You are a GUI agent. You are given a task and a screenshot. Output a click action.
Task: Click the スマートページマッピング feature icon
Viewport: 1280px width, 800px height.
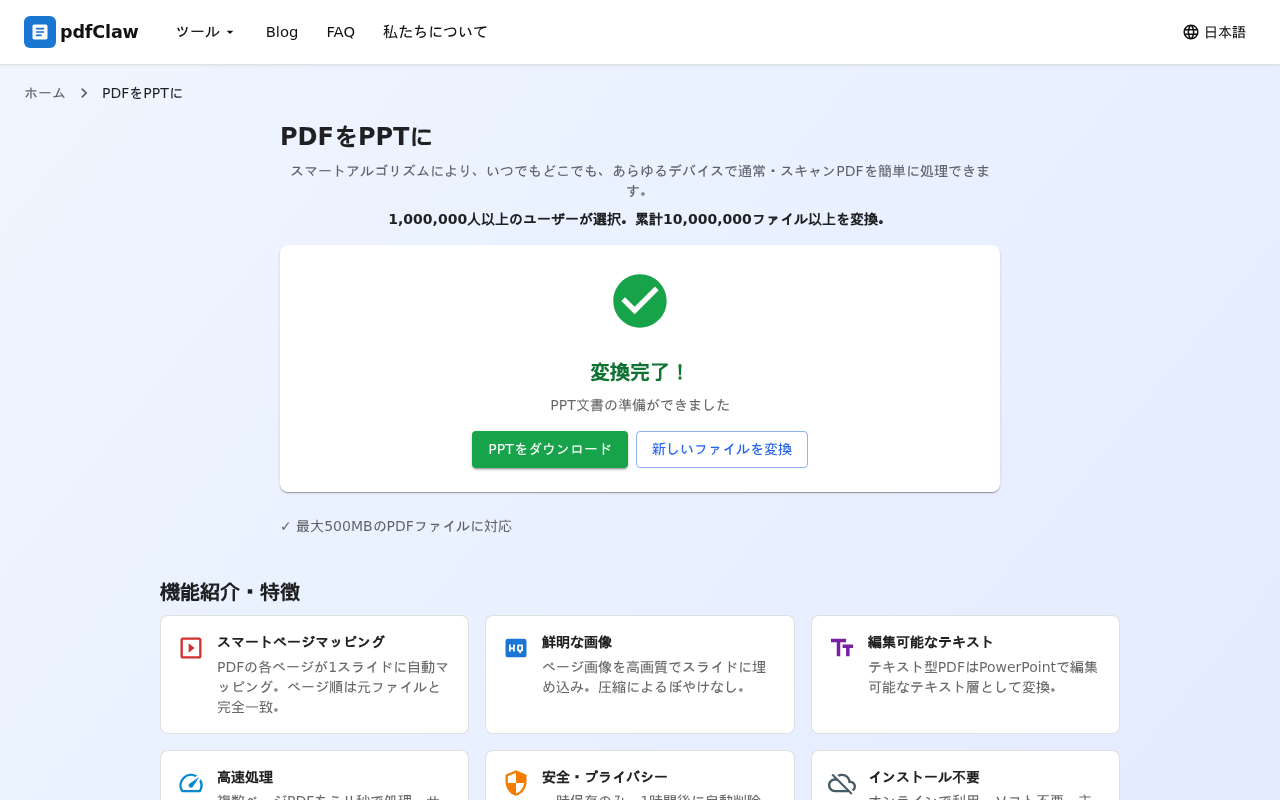190,648
